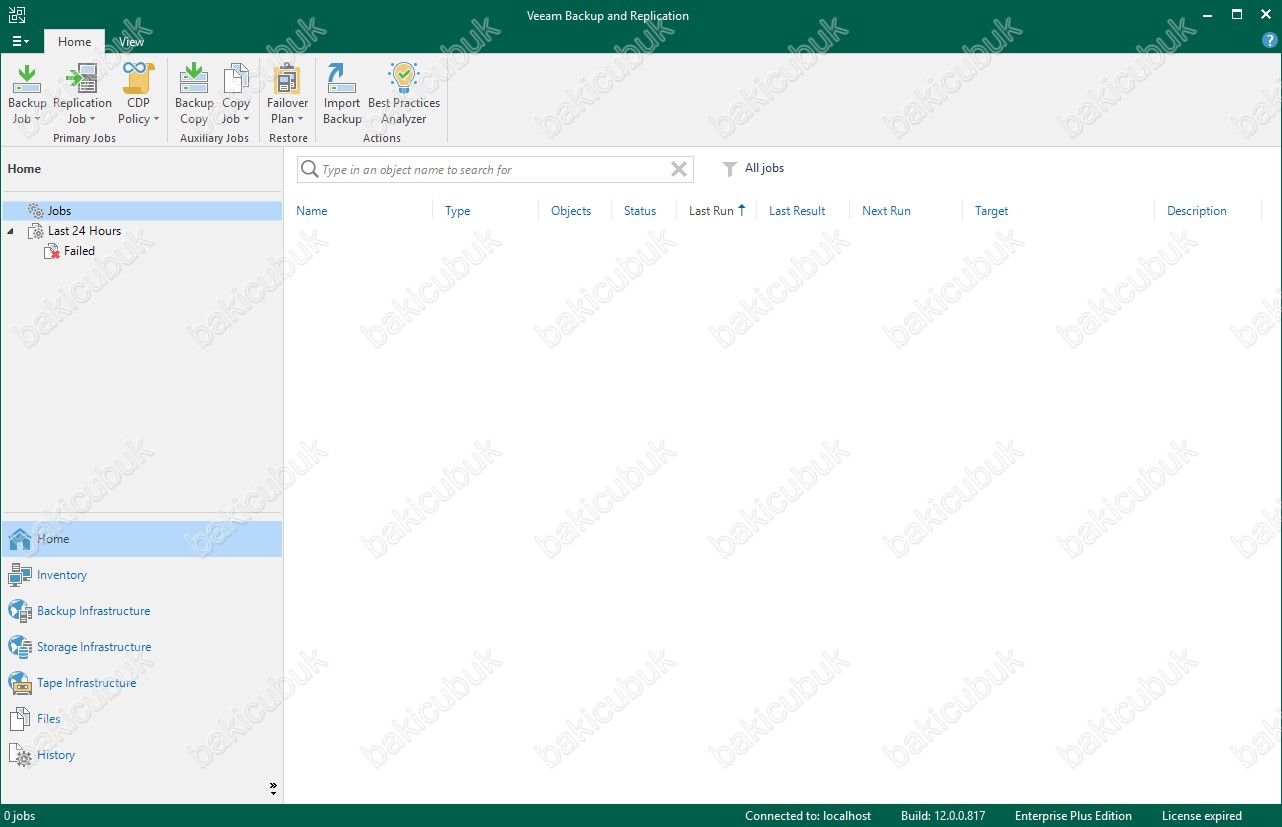Viewport: 1282px width, 827px height.
Task: Click the help question mark icon
Action: tap(1270, 41)
